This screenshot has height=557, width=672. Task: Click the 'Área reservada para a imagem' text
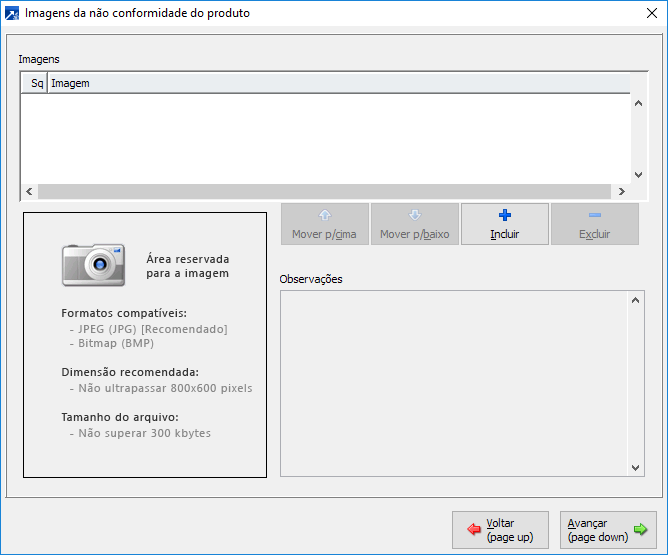coord(189,267)
